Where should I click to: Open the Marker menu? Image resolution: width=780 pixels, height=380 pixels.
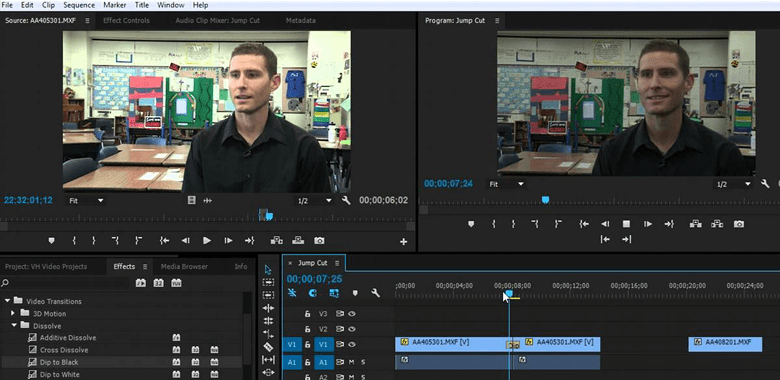pyautogui.click(x=114, y=5)
